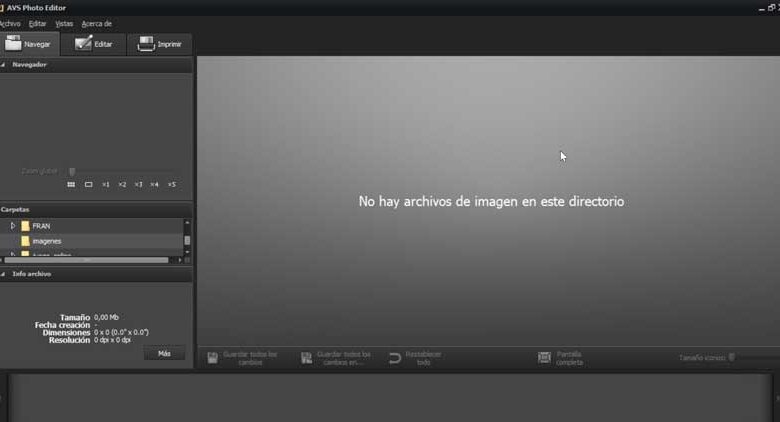Click the single image view icon
This screenshot has width=780, height=422.
[89, 185]
